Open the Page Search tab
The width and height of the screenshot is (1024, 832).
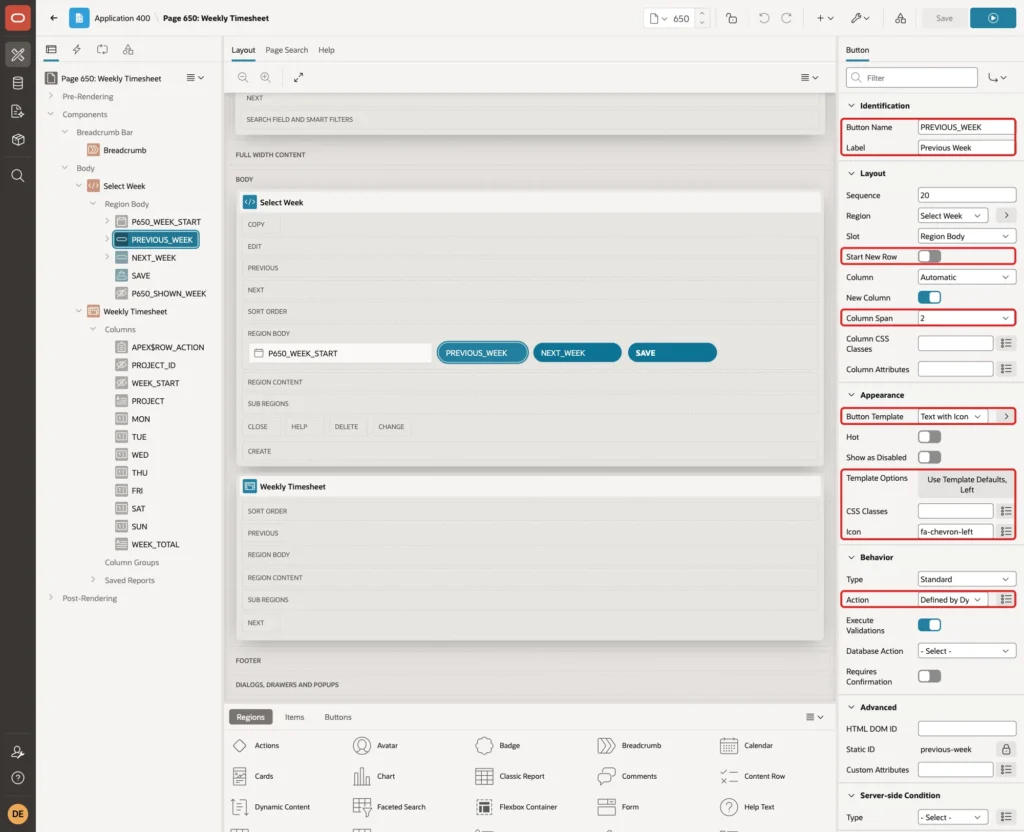click(x=286, y=50)
